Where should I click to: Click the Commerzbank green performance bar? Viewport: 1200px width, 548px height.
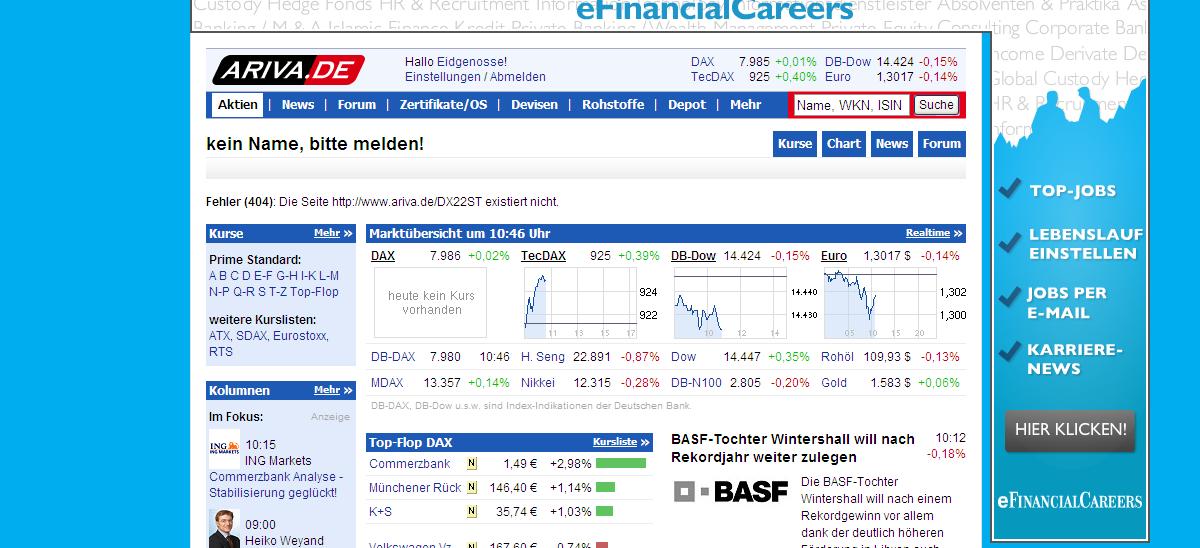point(621,464)
